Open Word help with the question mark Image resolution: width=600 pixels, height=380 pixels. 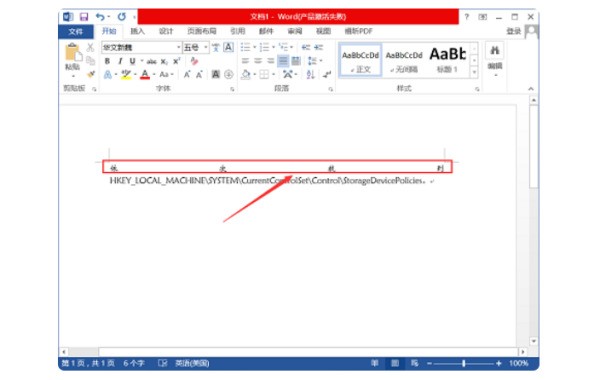pos(466,16)
